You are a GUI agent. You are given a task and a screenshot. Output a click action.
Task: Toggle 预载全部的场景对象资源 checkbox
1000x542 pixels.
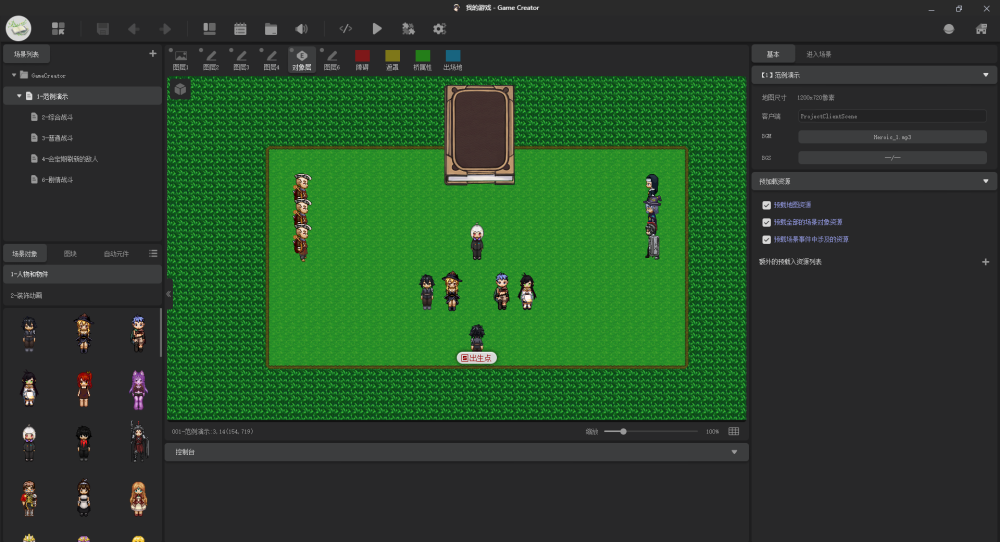click(766, 222)
